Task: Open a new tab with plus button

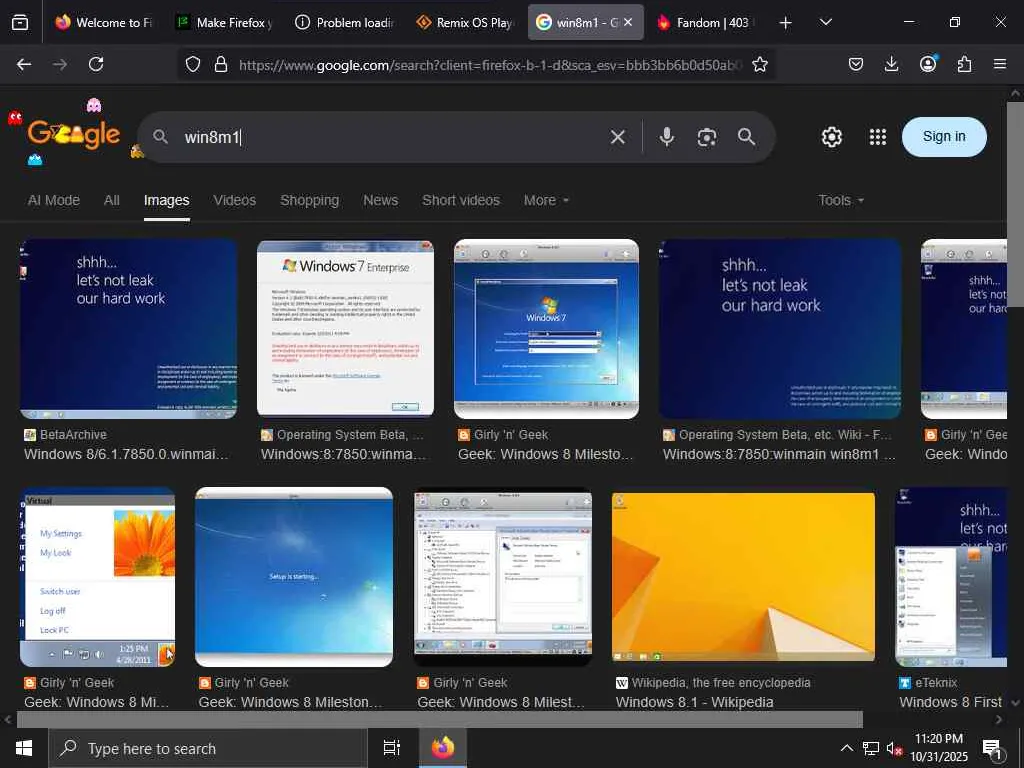Action: 786,23
